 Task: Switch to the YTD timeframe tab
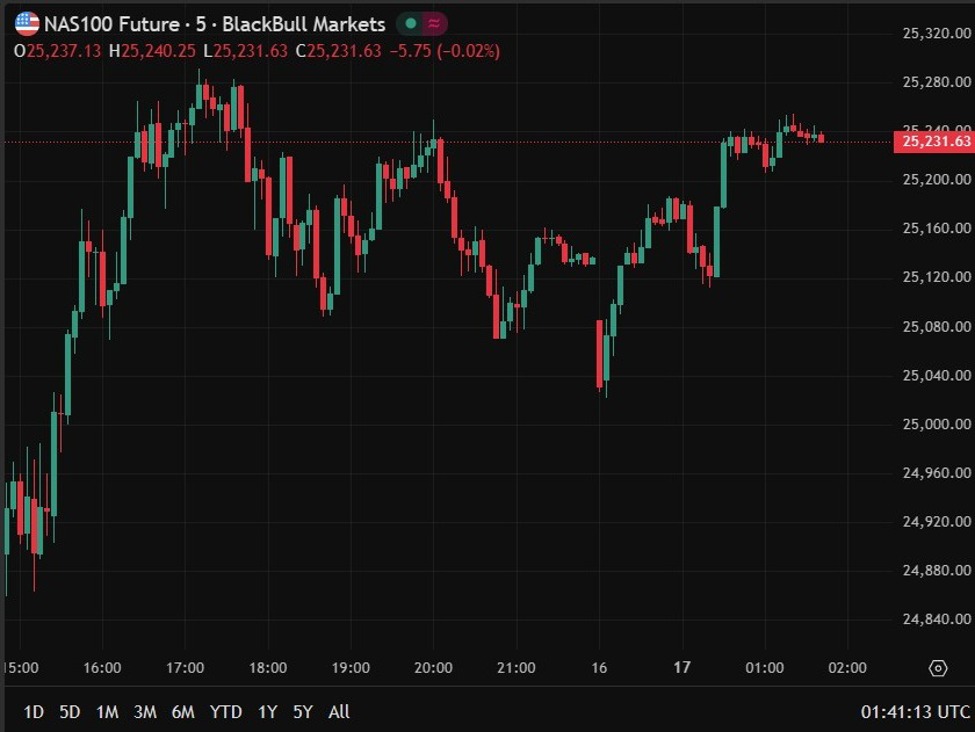pyautogui.click(x=226, y=712)
